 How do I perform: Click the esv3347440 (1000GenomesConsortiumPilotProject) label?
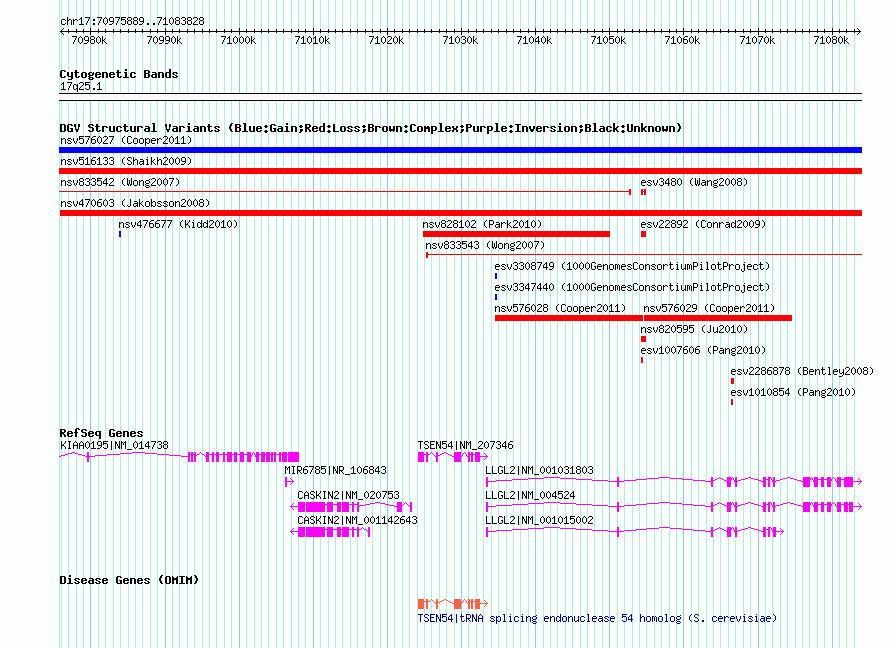[x=632, y=287]
